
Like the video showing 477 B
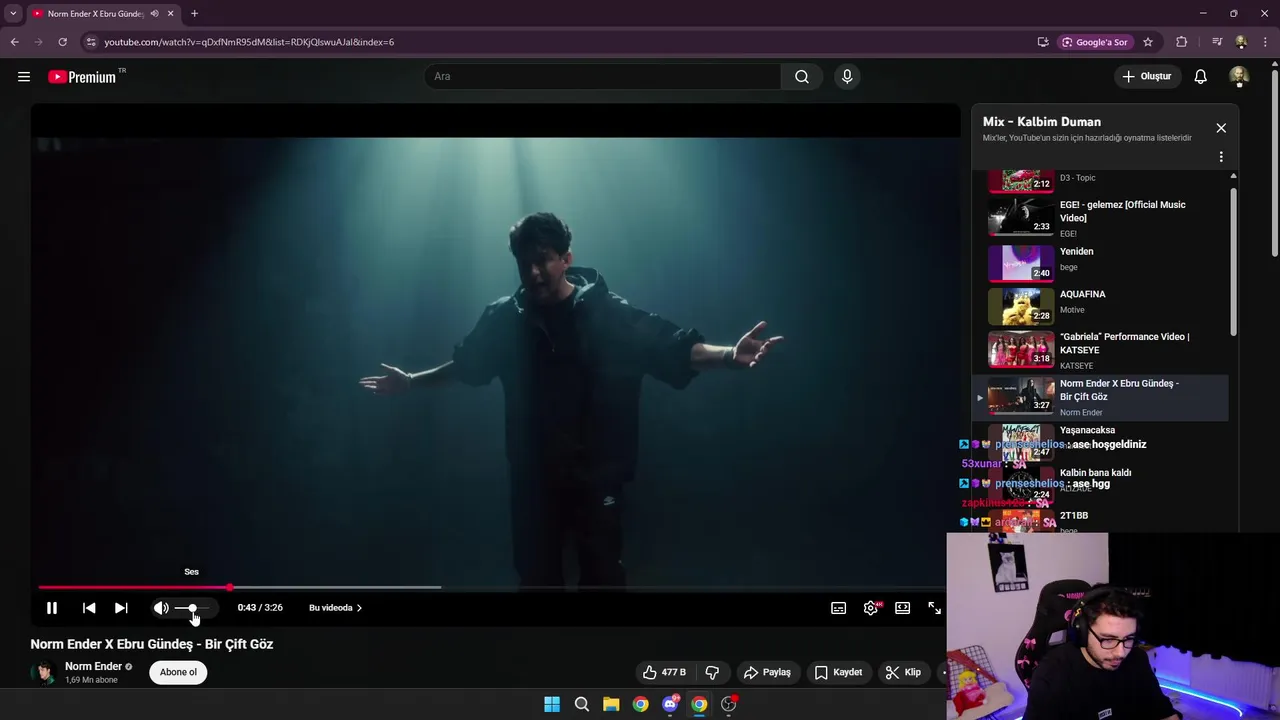coord(664,672)
